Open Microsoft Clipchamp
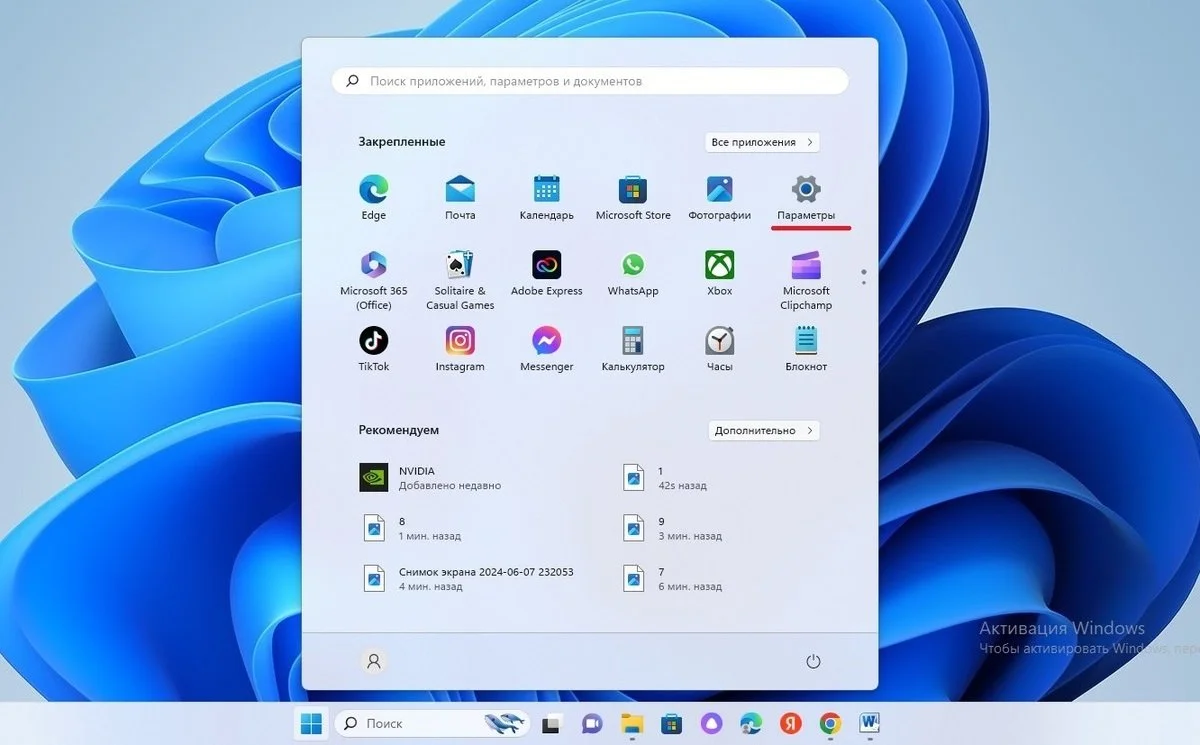The height and width of the screenshot is (745, 1200). click(x=806, y=281)
